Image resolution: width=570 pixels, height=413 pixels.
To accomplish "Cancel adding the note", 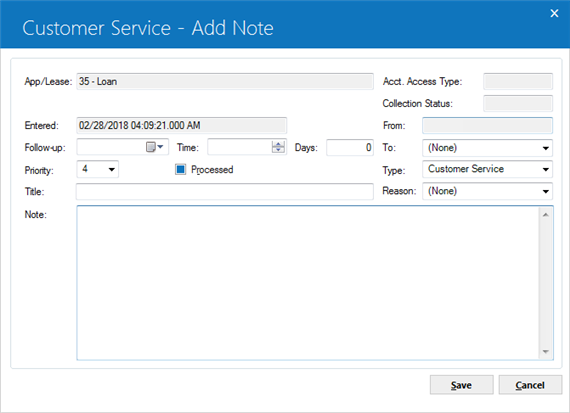I will 530,385.
